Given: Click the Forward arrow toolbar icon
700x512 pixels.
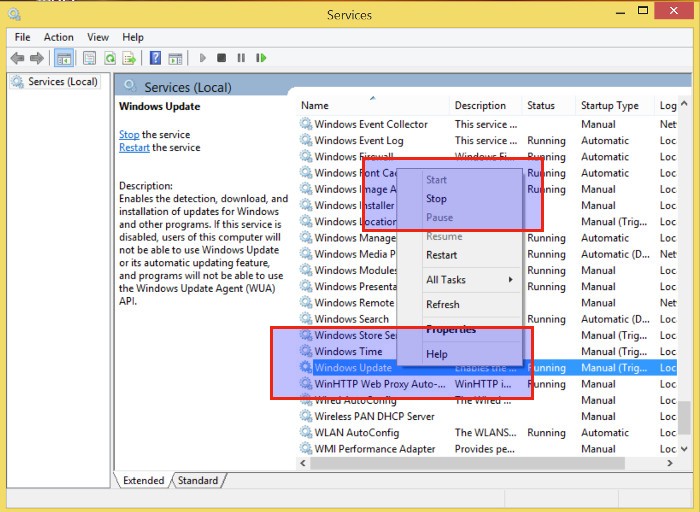Looking at the screenshot, I should point(37,58).
